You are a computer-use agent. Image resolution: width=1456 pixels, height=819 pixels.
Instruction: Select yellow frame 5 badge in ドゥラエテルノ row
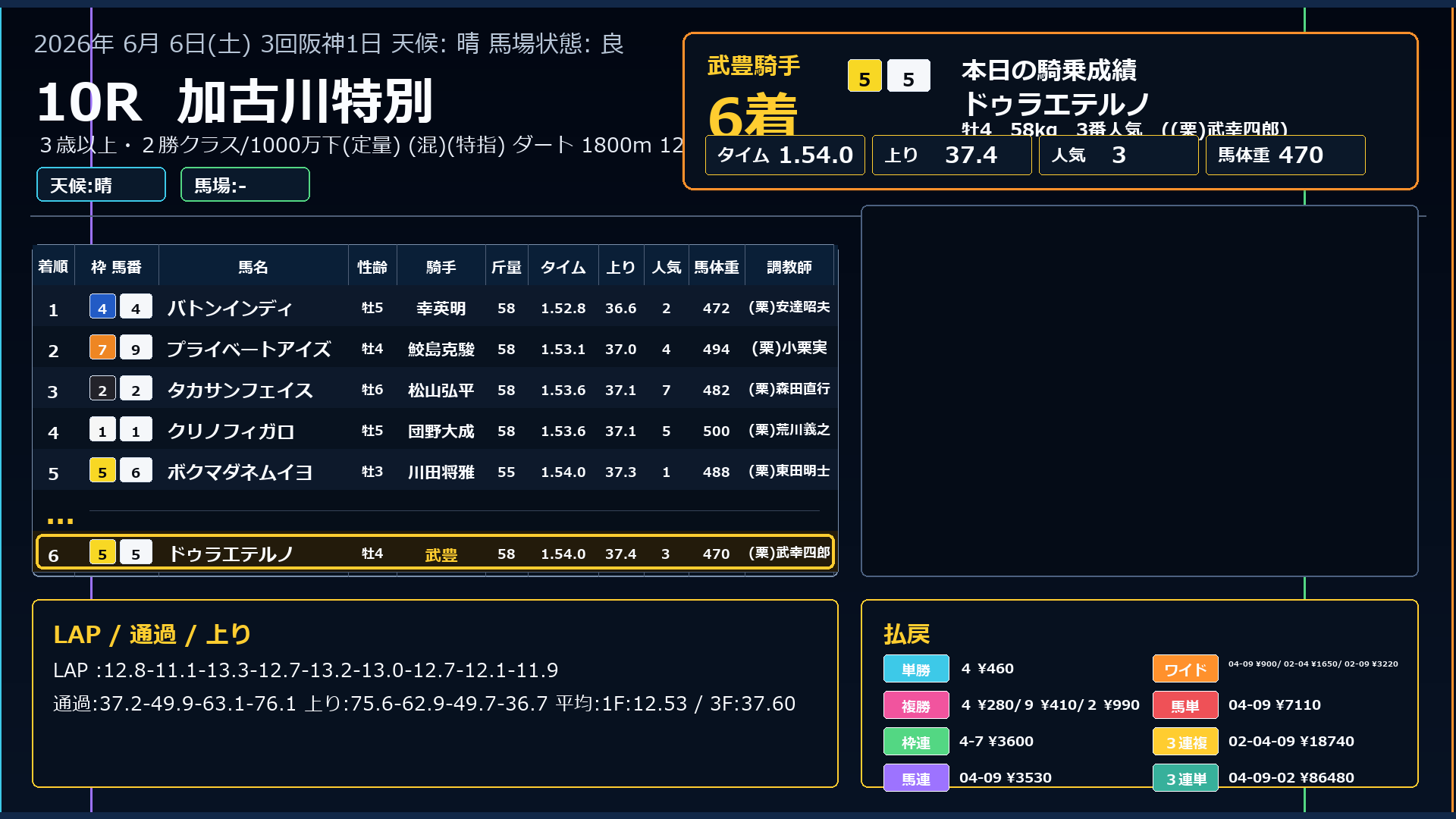[x=102, y=552]
